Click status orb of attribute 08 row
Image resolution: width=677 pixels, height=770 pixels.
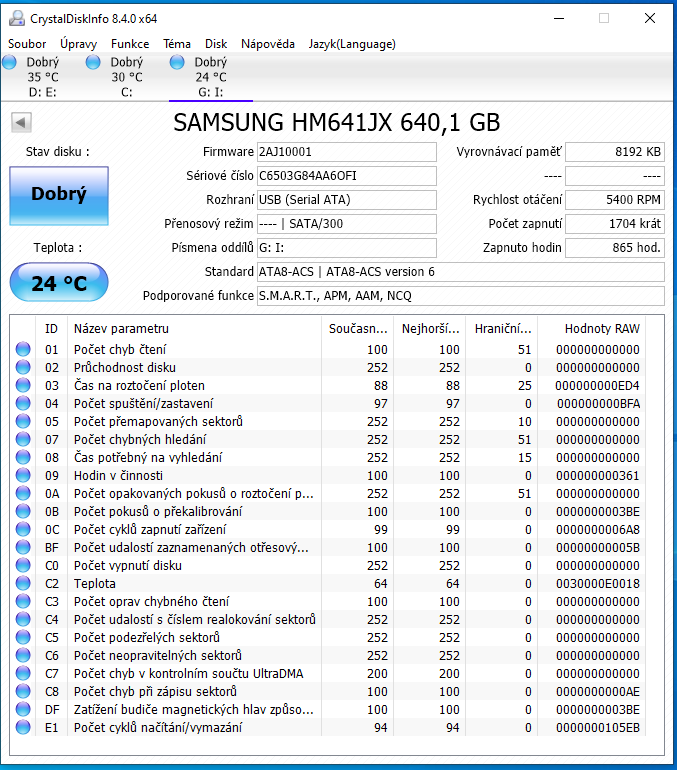click(23, 457)
